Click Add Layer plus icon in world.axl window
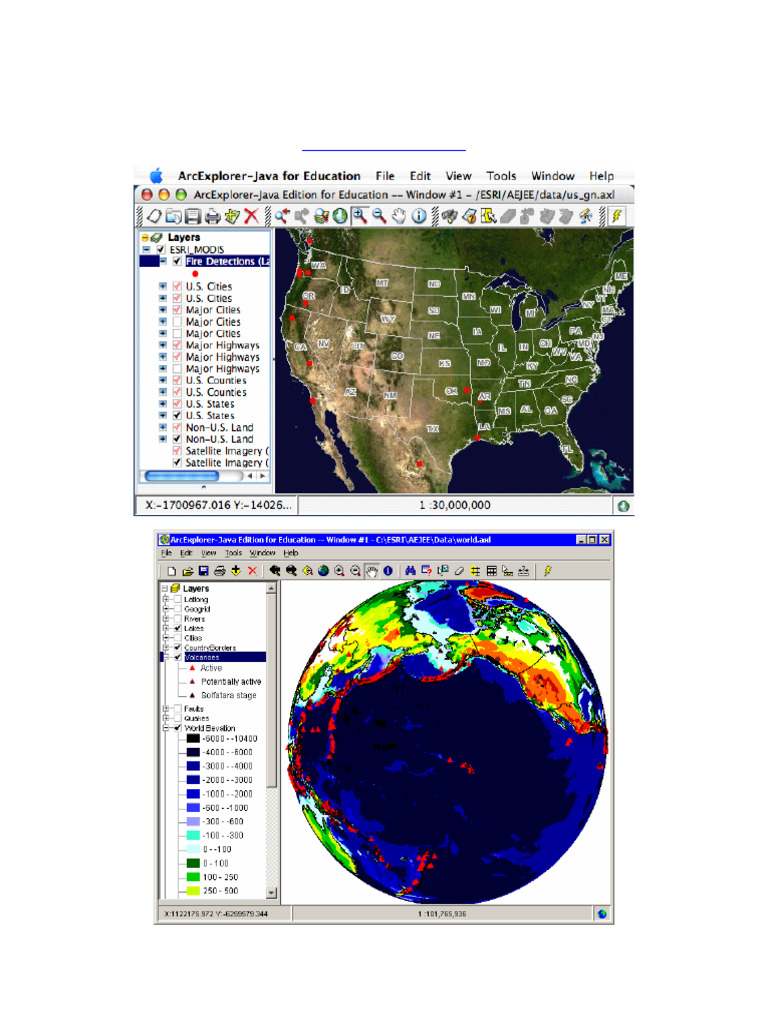This screenshot has width=768, height=1024. click(x=236, y=571)
